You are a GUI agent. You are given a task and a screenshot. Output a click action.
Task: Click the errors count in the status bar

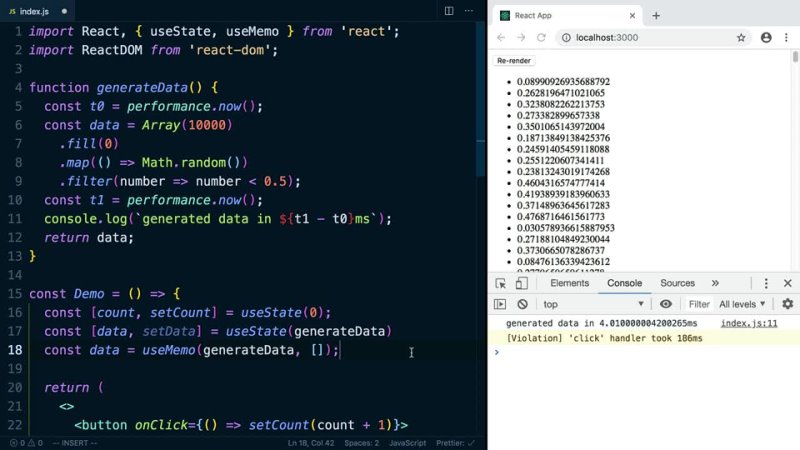point(17,443)
